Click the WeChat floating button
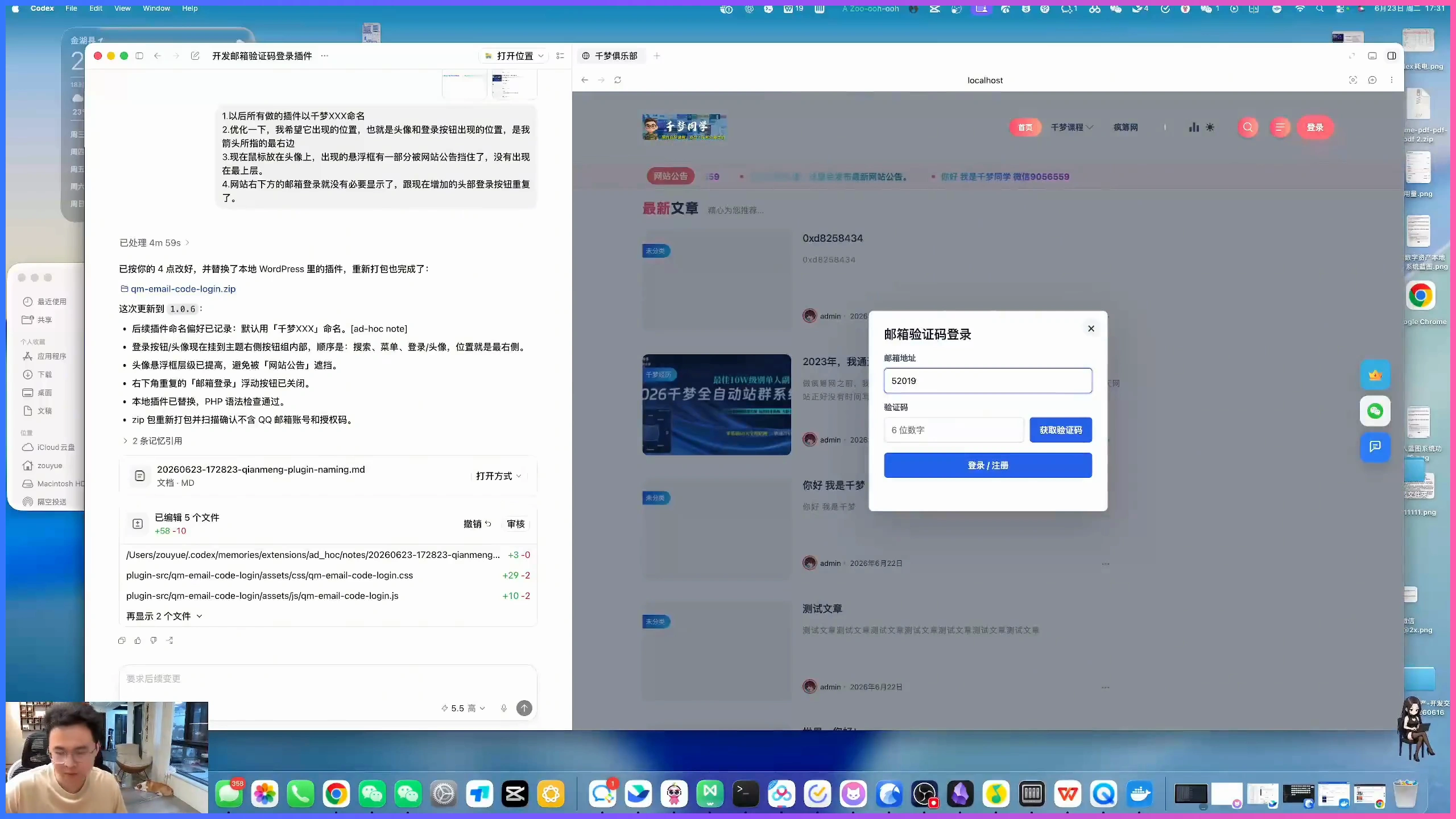Viewport: 1456px width, 819px height. tap(1375, 411)
